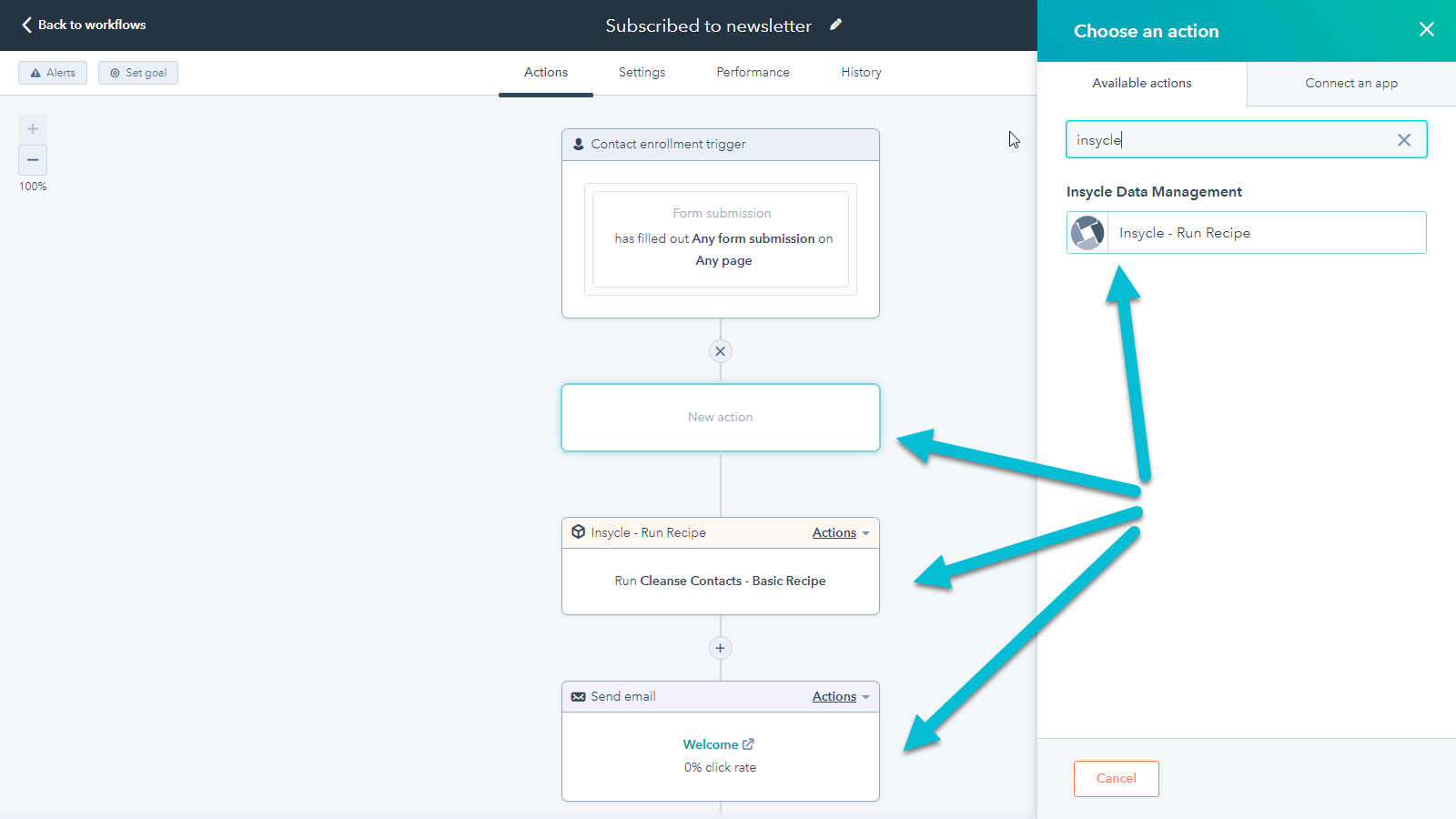Clear the insycle search query
The width and height of the screenshot is (1456, 819).
1403,139
